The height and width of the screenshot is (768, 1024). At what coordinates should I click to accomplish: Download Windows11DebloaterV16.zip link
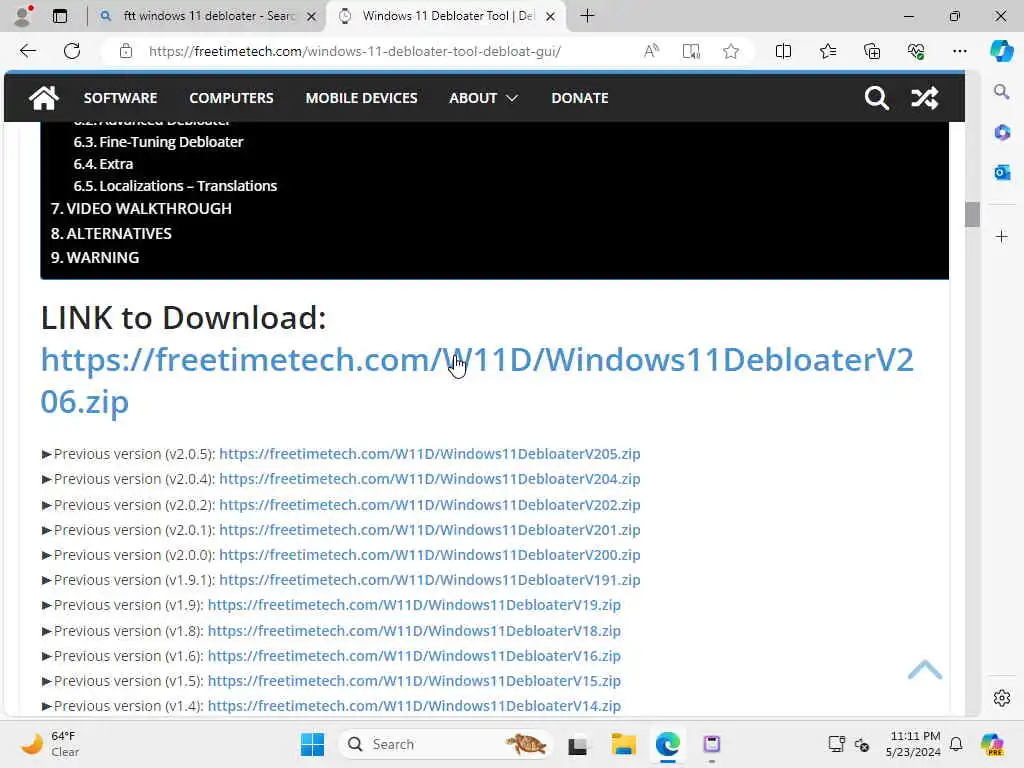click(414, 656)
